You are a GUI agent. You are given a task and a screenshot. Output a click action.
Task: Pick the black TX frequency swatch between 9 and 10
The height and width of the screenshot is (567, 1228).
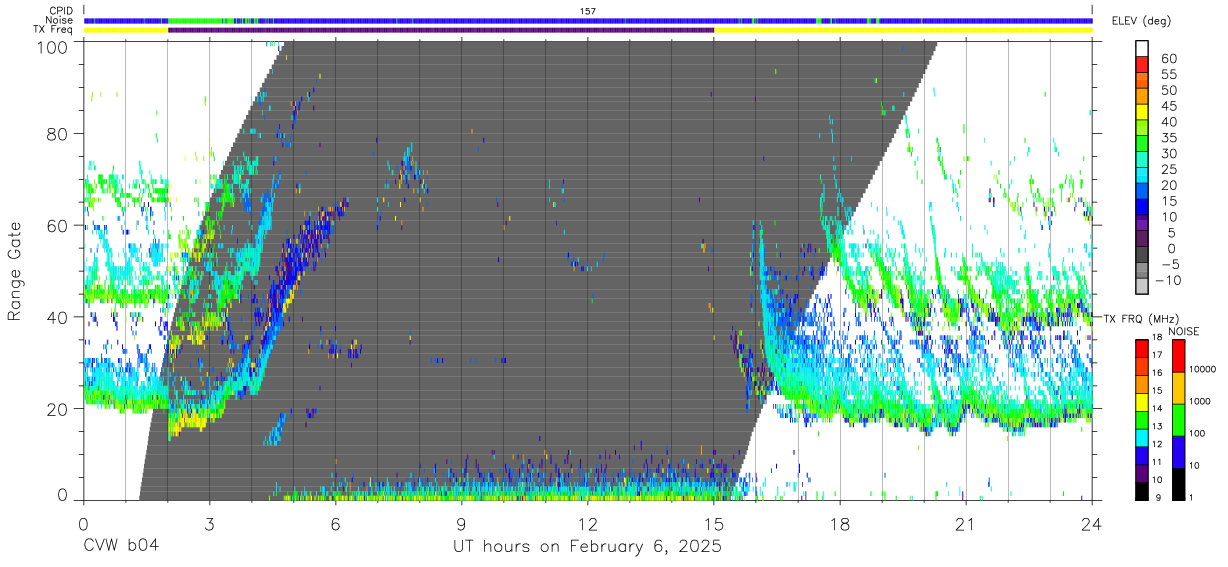(x=1142, y=490)
